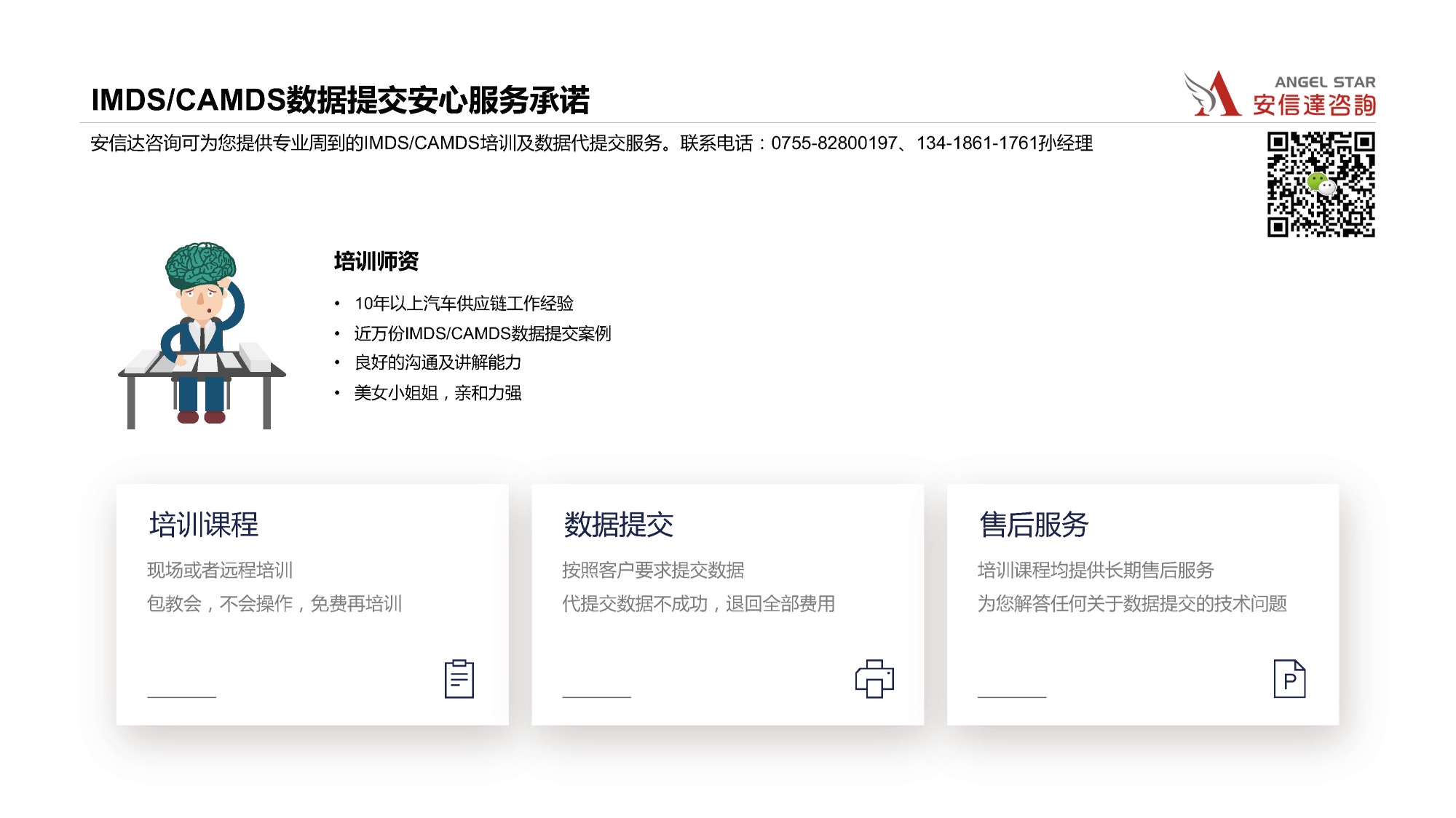Click the ANGEL STAR English logo text

pos(1325,82)
